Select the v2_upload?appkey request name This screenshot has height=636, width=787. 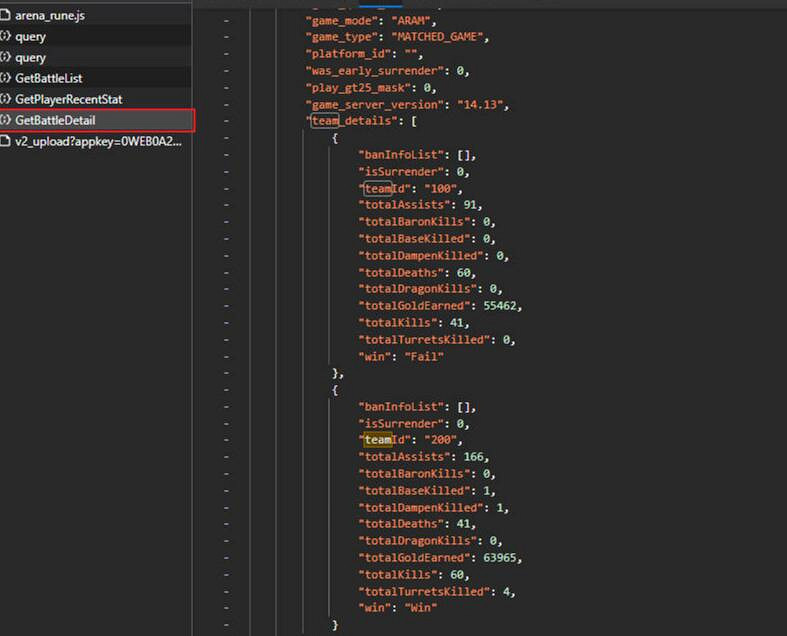(98, 142)
